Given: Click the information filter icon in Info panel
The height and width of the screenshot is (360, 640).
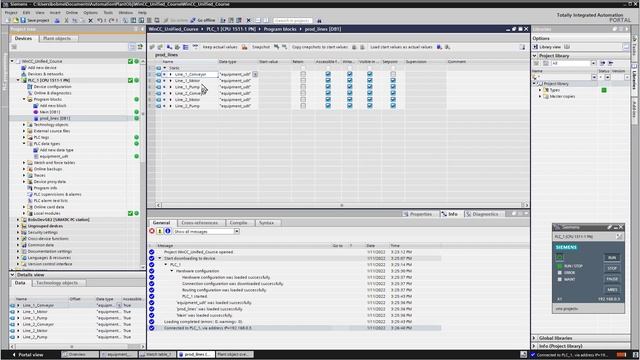Looking at the screenshot, I should [167, 231].
